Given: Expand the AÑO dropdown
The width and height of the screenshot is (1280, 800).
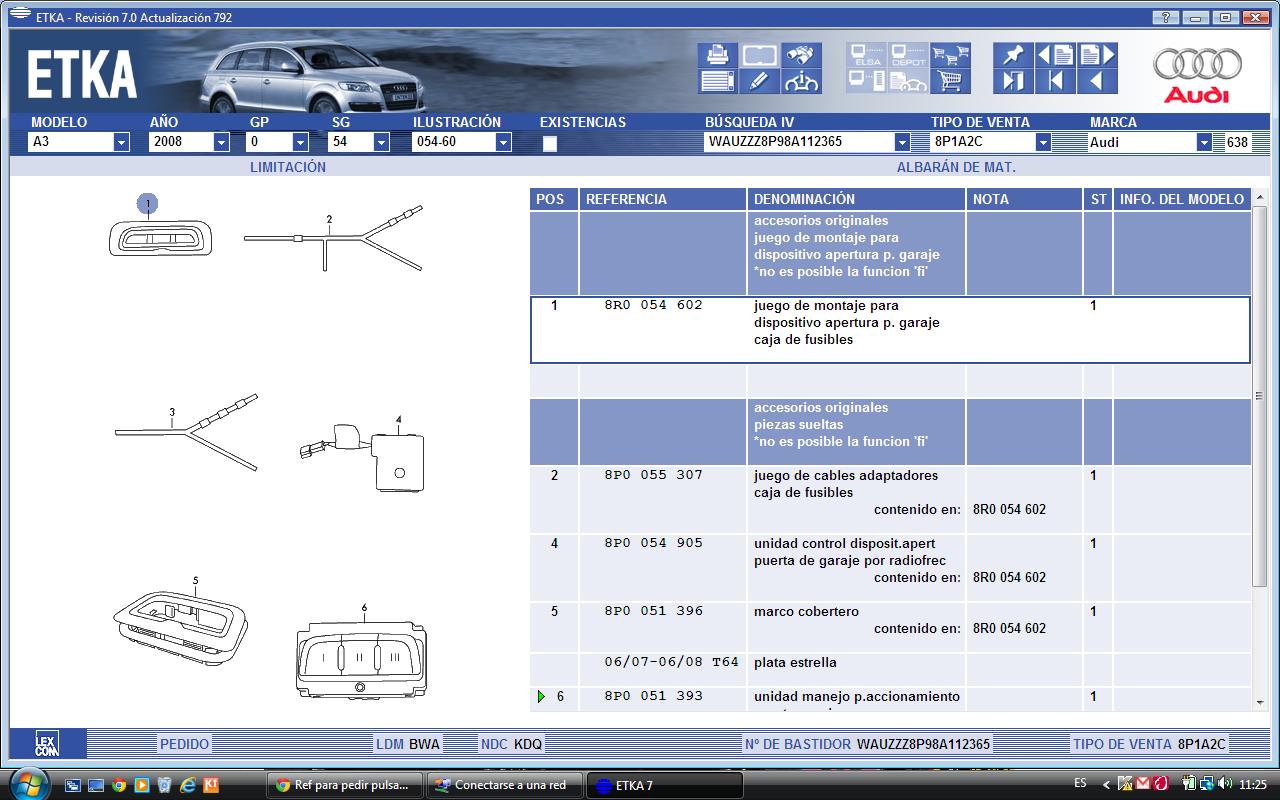Looking at the screenshot, I should pyautogui.click(x=221, y=142).
